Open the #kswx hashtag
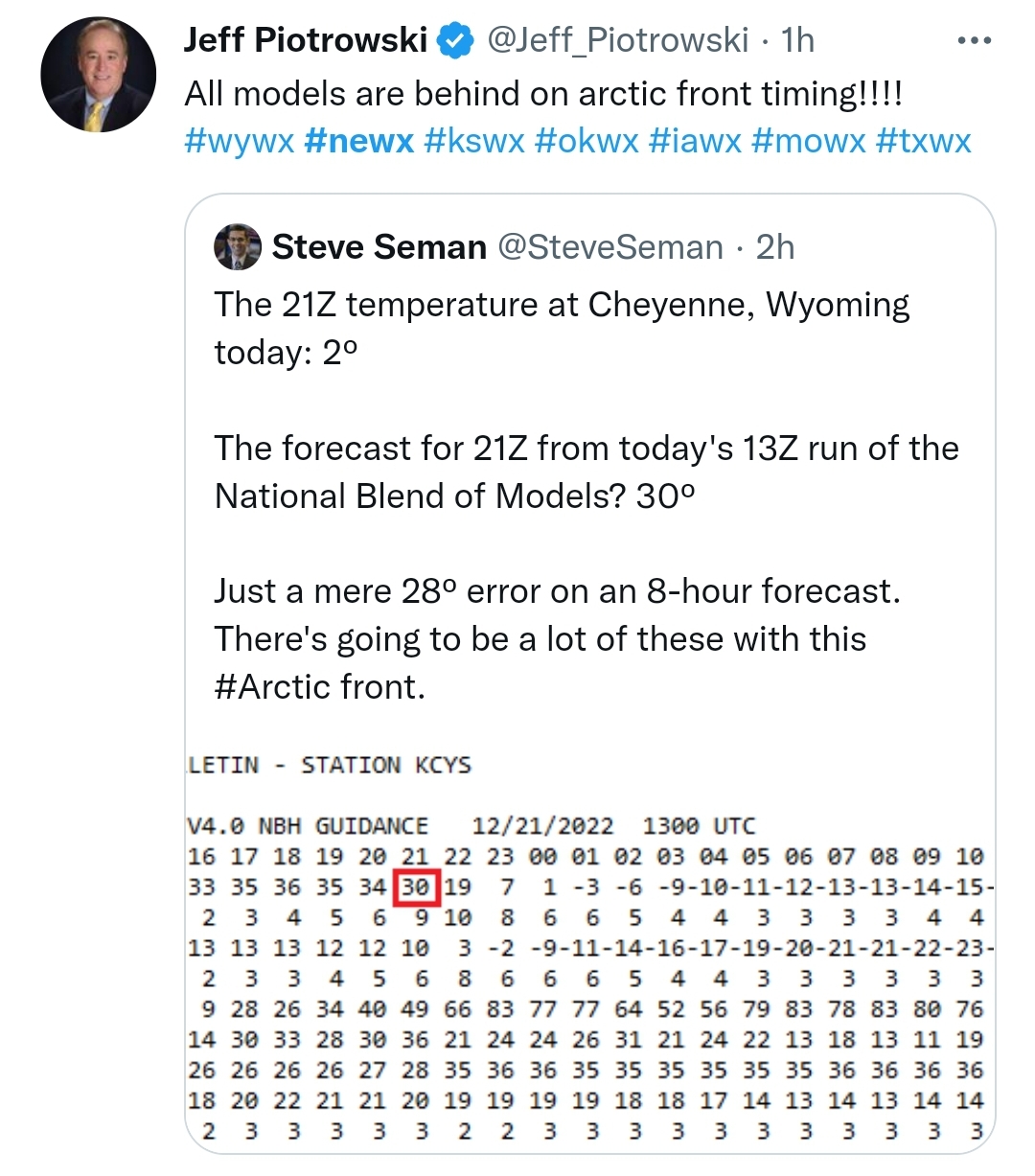Screen dimensions: 1035x1176 click(473, 141)
